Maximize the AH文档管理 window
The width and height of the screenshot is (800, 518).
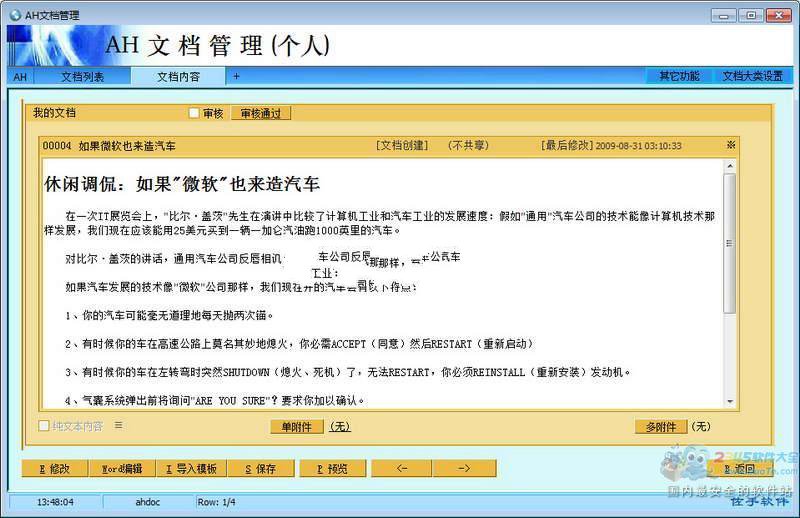[751, 15]
